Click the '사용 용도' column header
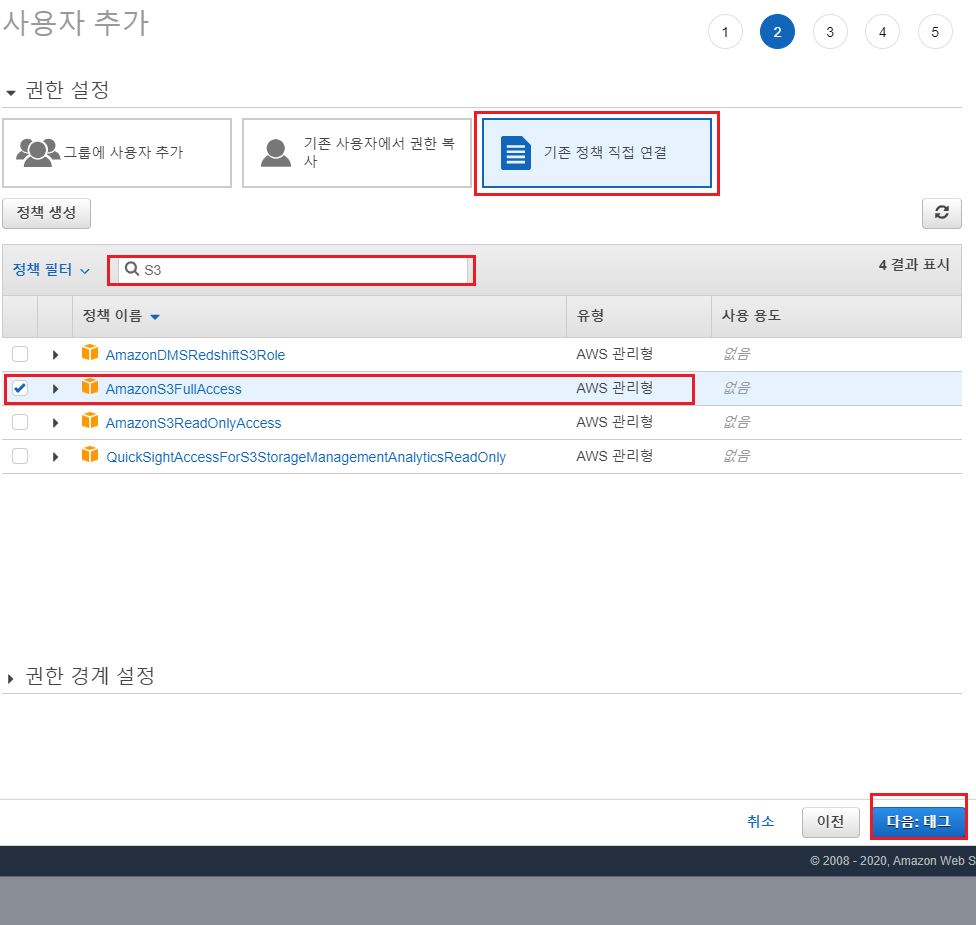The width and height of the screenshot is (976, 925). pos(751,316)
